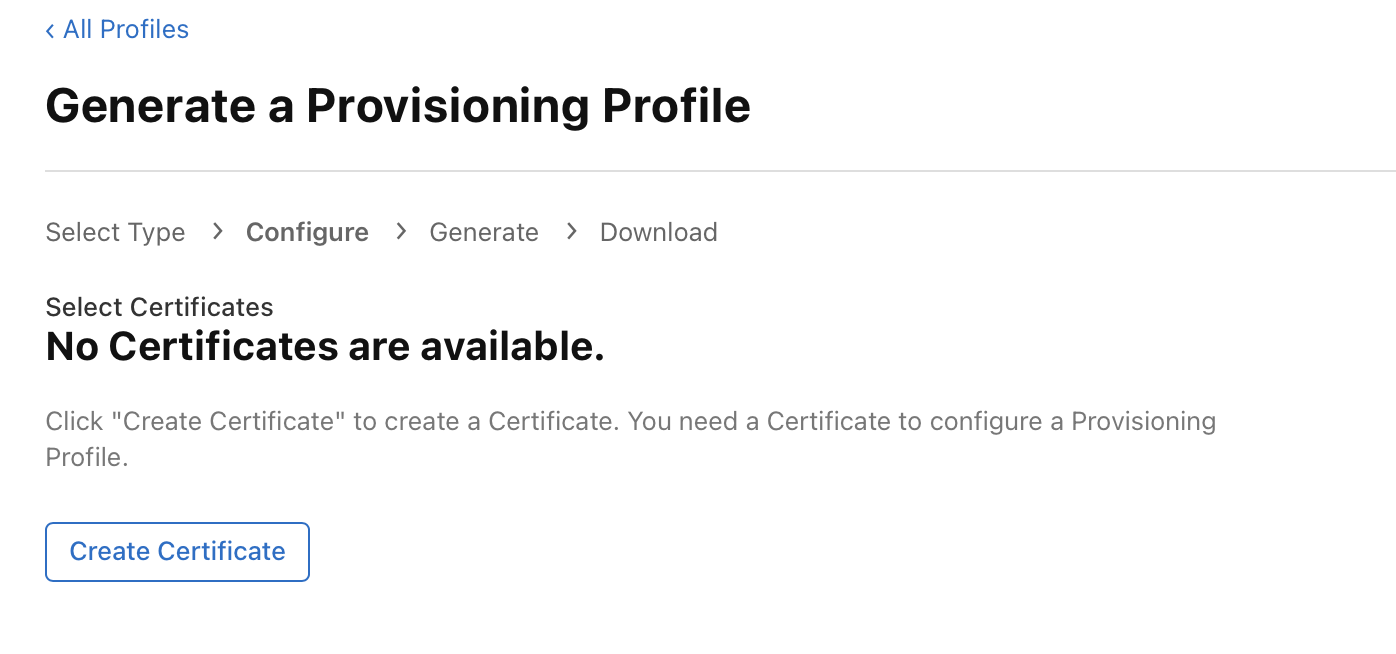Click "Profile." on the help text's second line
The width and height of the screenshot is (1396, 654).
point(87,458)
